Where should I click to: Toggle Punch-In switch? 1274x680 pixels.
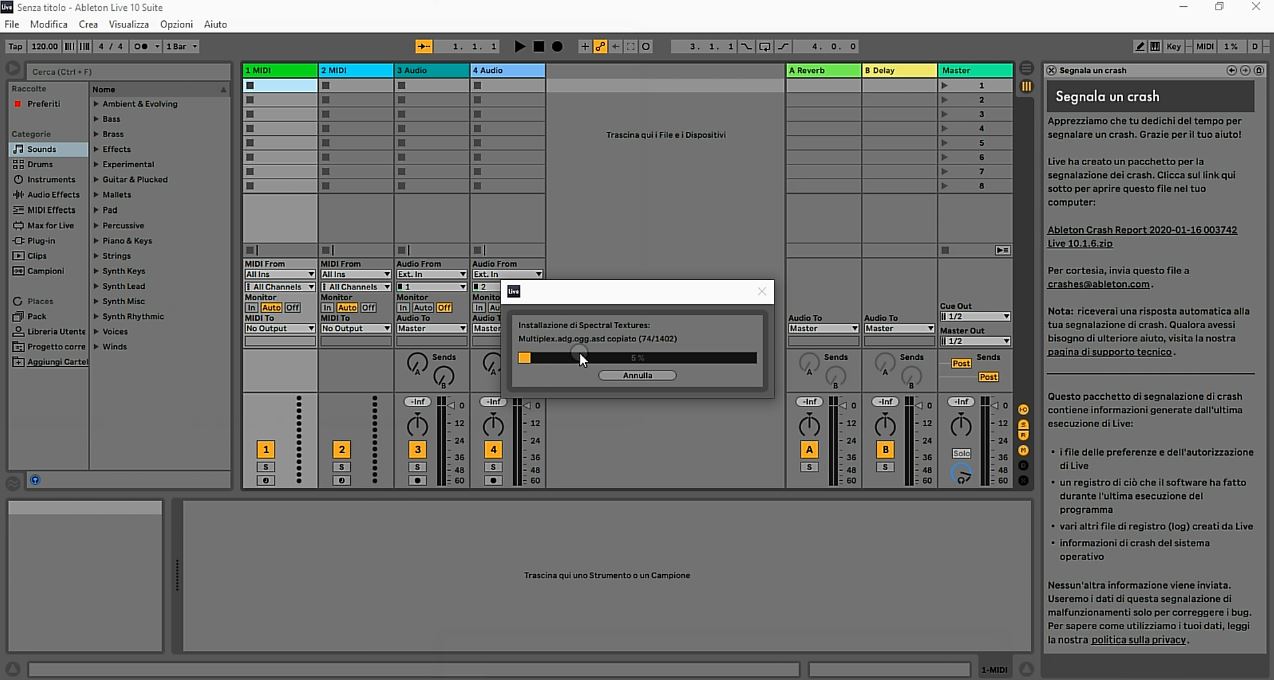click(747, 46)
